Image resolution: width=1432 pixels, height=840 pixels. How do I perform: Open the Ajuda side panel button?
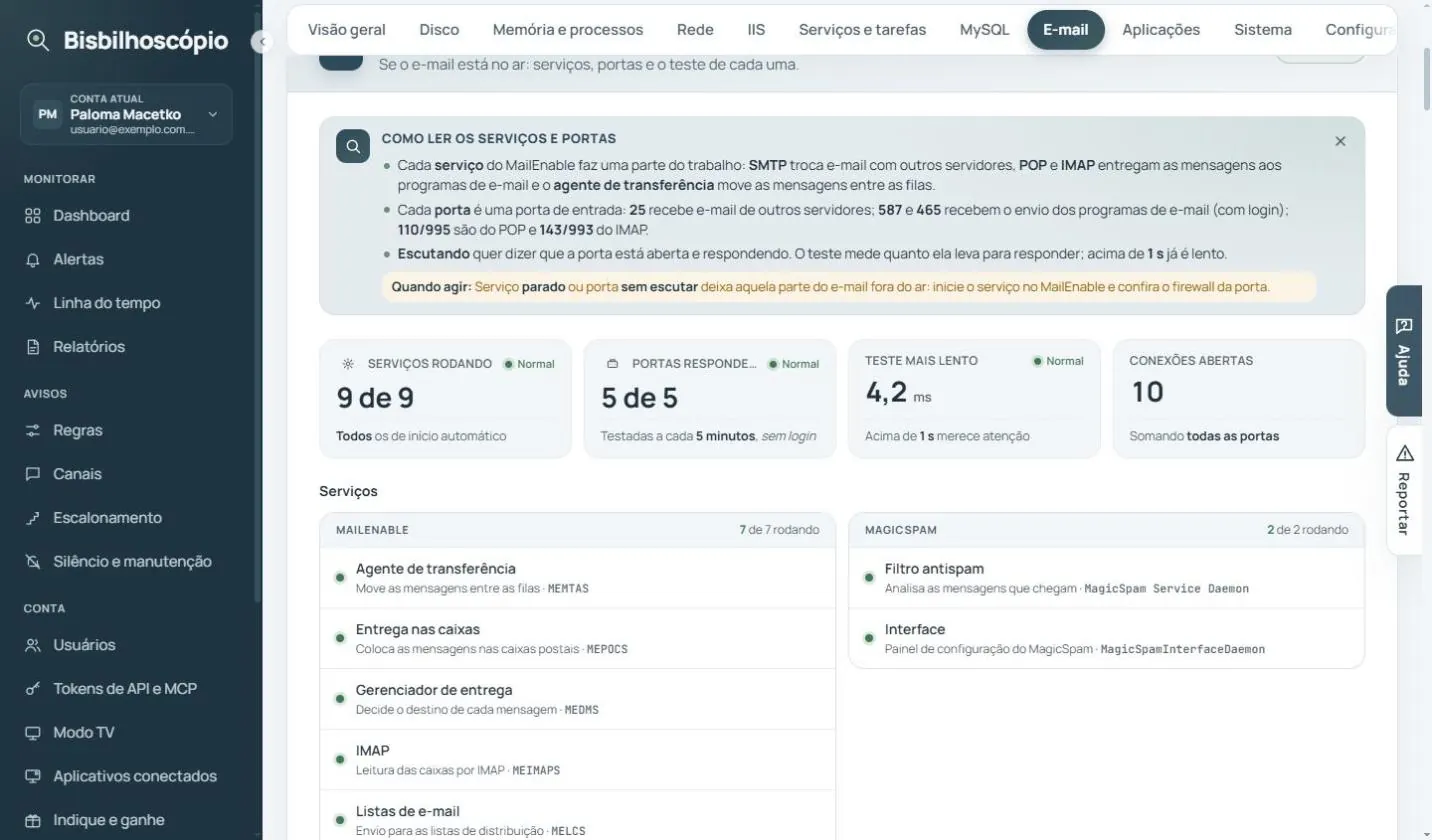(x=1404, y=351)
